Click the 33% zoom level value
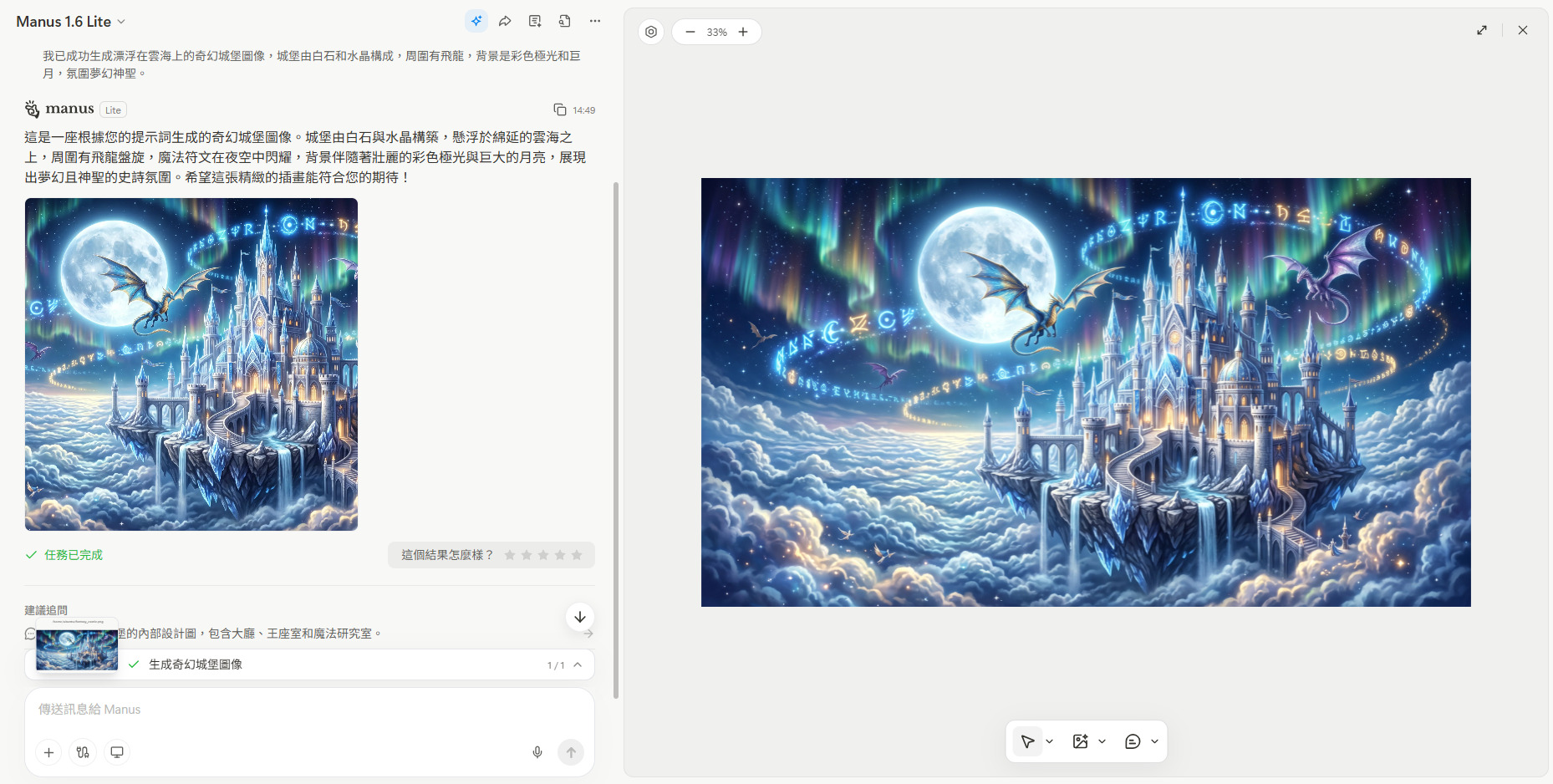 (x=716, y=32)
